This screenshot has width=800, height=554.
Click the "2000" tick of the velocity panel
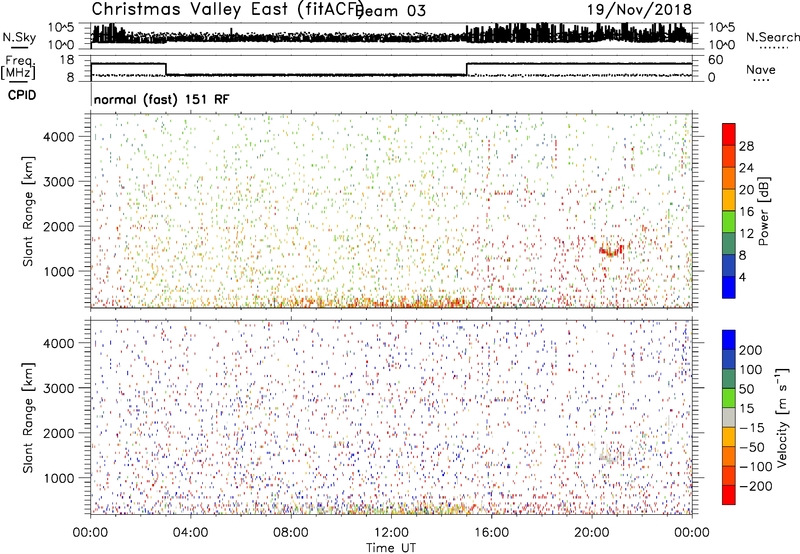(59, 433)
